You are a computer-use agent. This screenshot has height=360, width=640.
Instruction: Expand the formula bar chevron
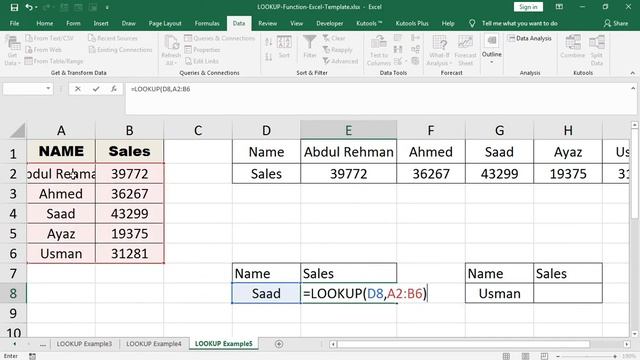coord(633,88)
